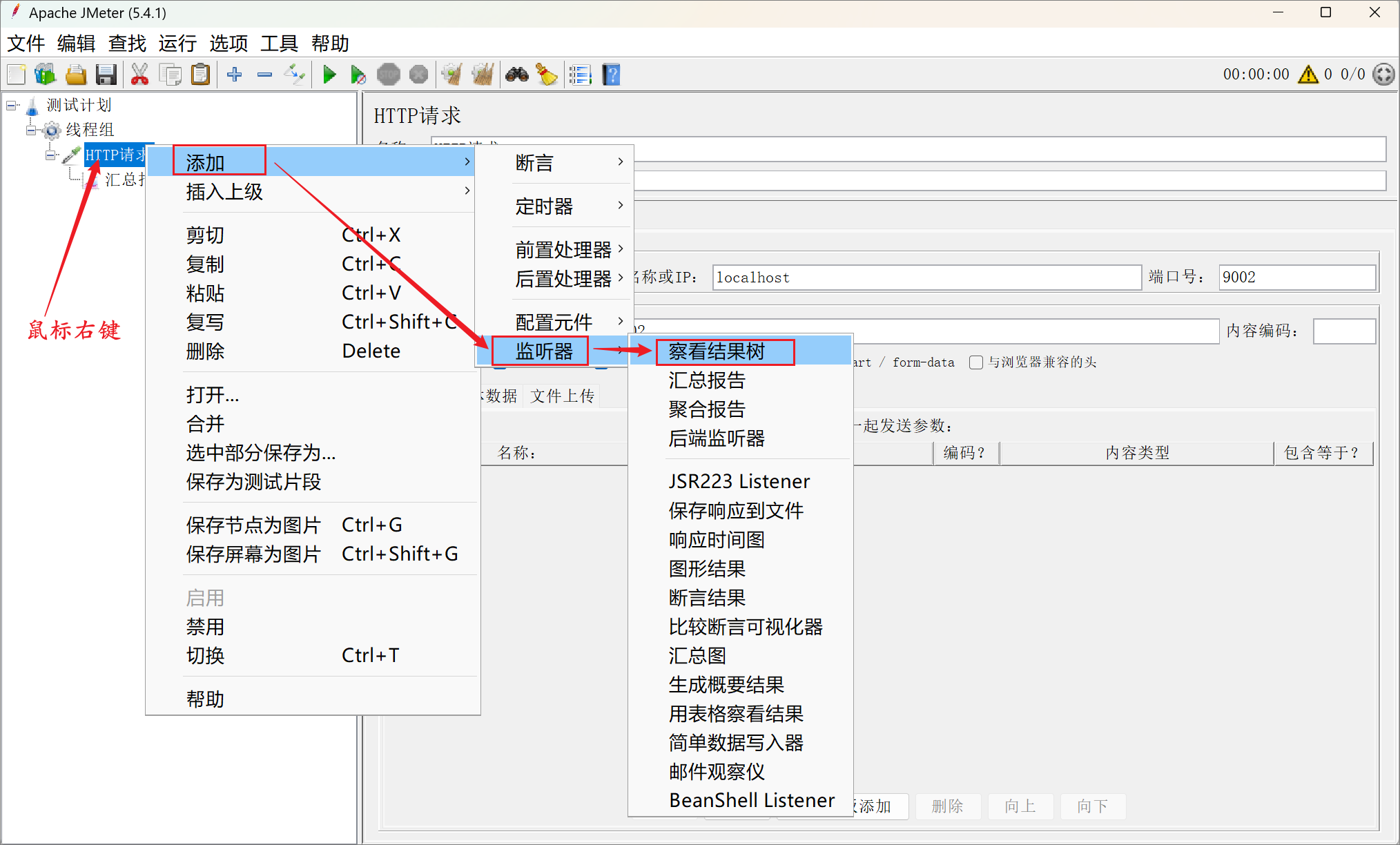Click the Clear All results icon
The image size is (1400, 845).
pos(483,74)
